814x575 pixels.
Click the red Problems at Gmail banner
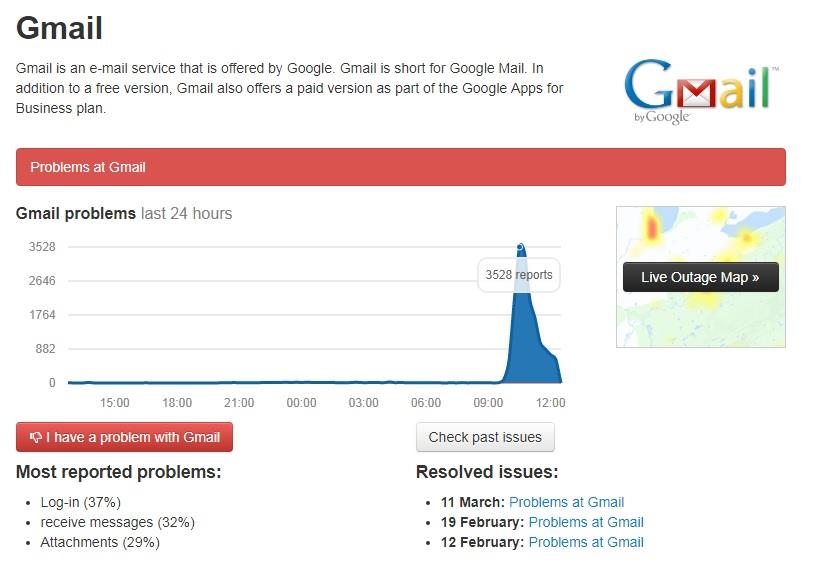[401, 167]
